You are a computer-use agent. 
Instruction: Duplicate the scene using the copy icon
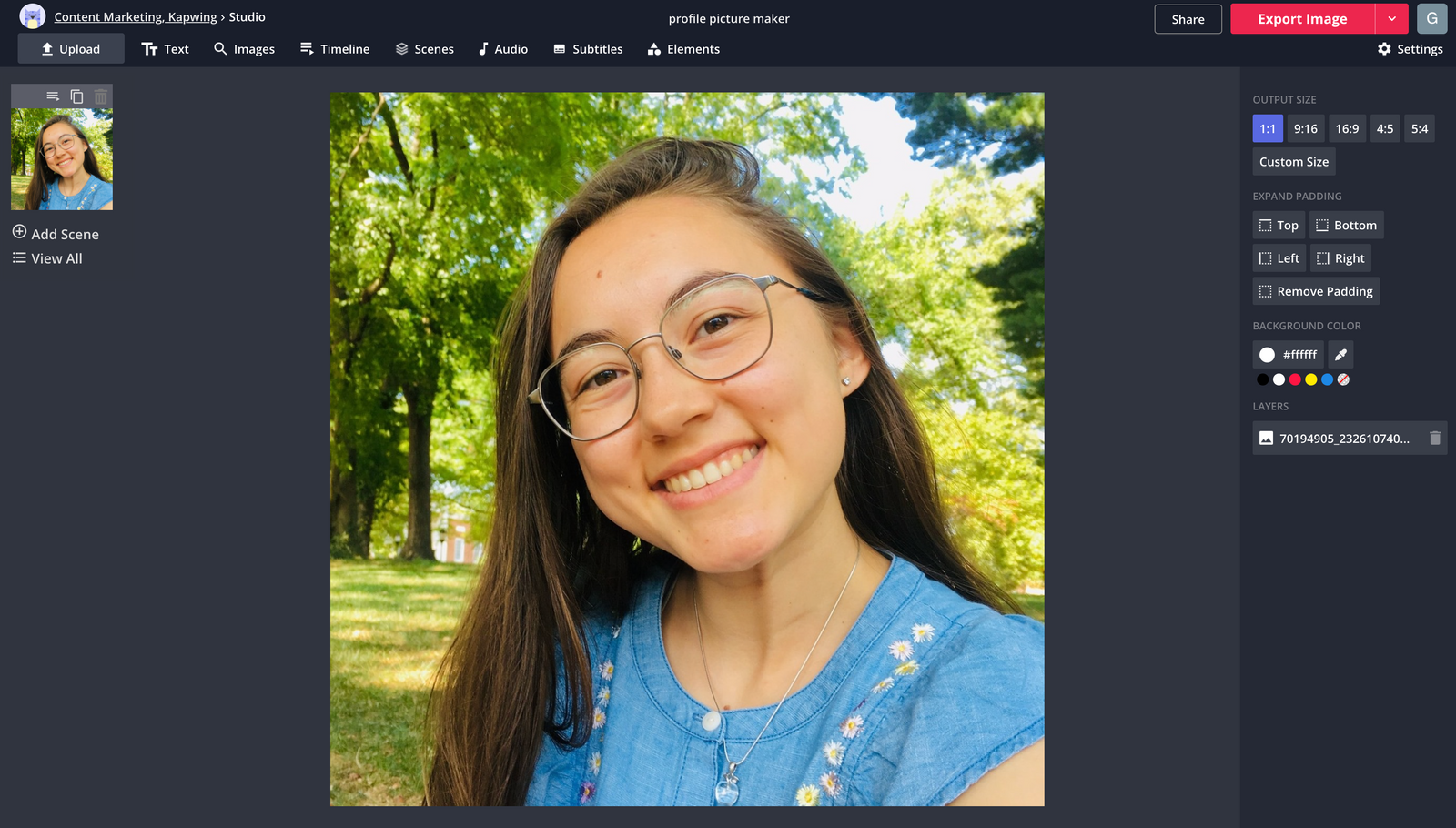[x=76, y=96]
